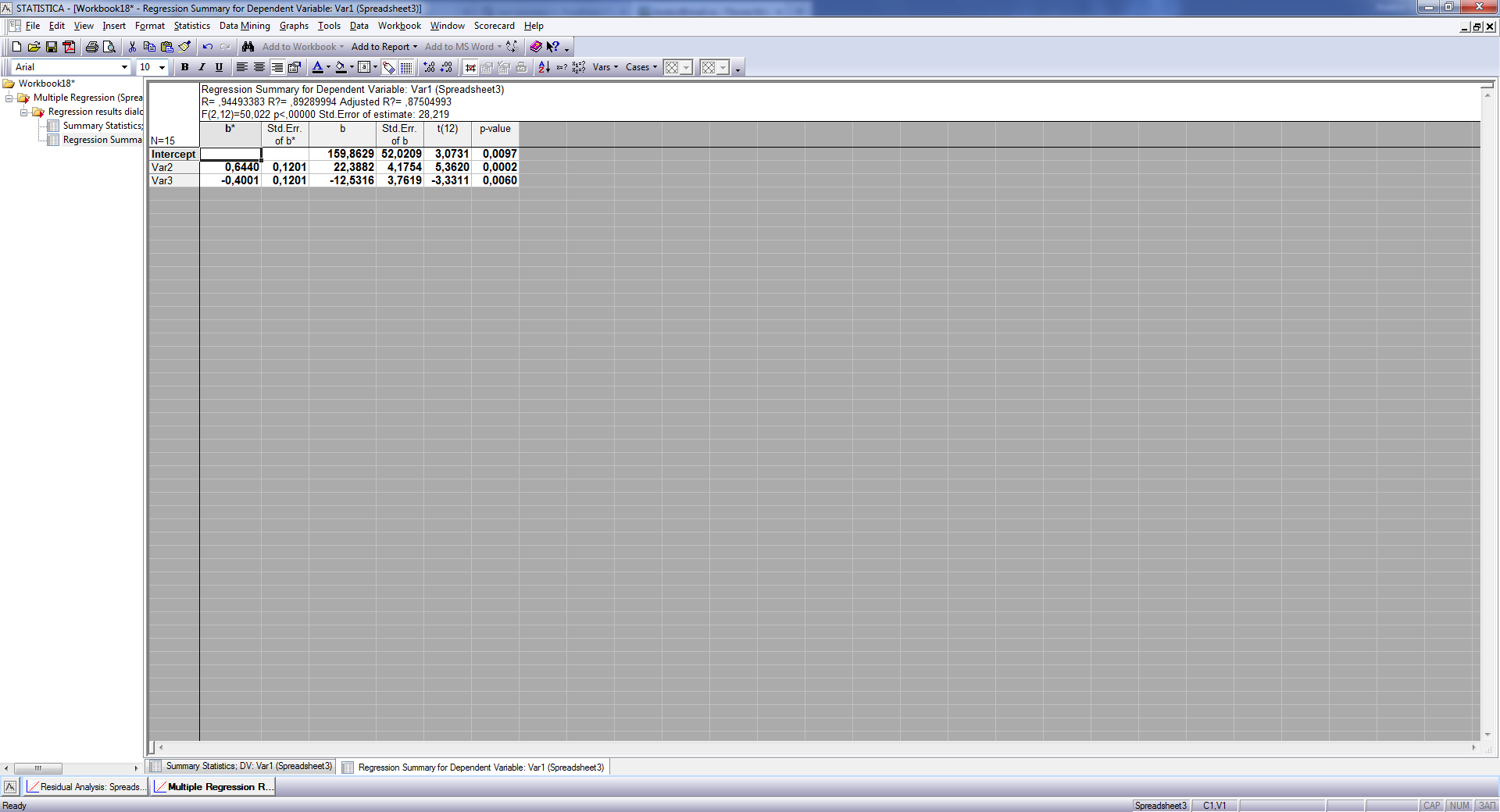
Task: Click the Intercept row header
Action: [x=174, y=154]
